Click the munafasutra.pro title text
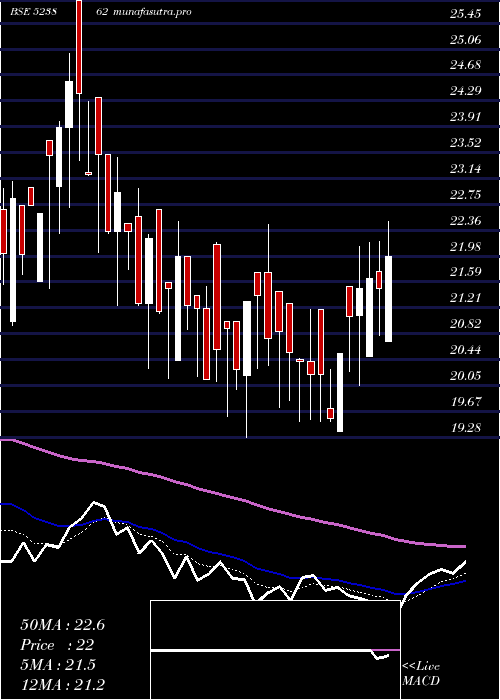 (x=152, y=12)
